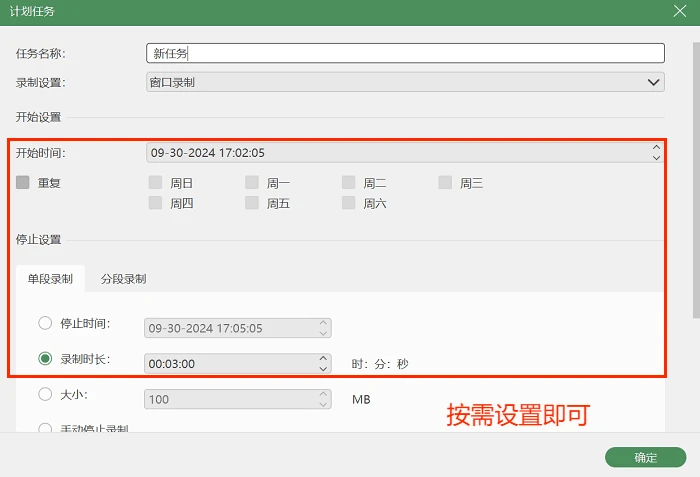This screenshot has height=477, width=700.
Task: Select the 大小 radio button
Action: coord(45,394)
